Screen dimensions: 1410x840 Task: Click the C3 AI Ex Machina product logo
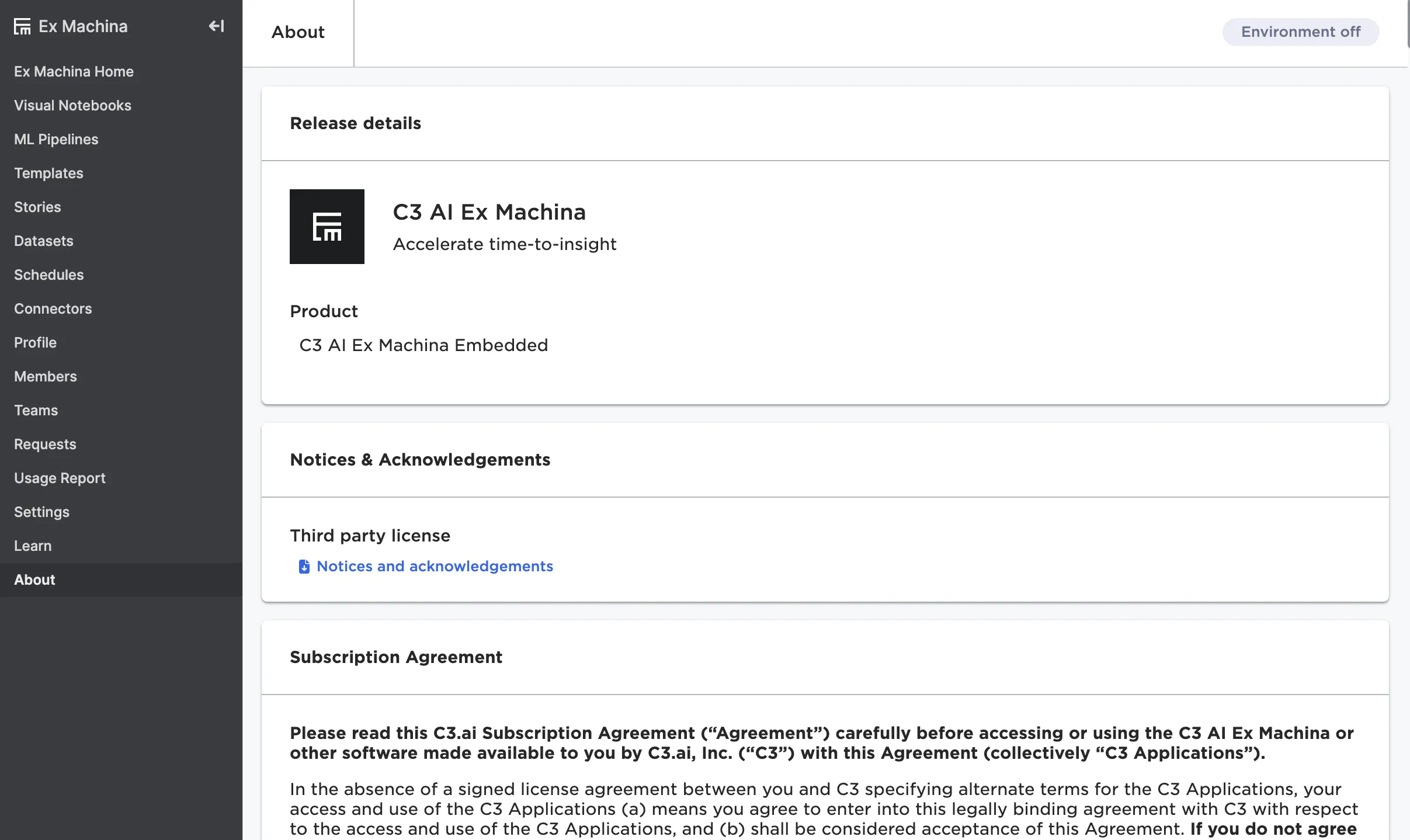tap(327, 227)
